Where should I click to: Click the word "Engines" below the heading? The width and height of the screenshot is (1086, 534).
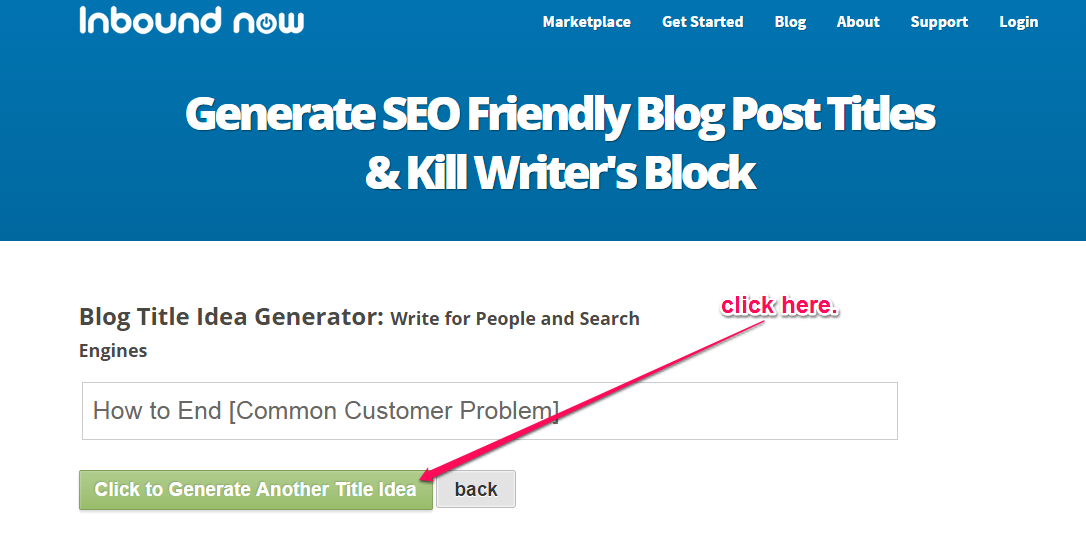coord(113,350)
